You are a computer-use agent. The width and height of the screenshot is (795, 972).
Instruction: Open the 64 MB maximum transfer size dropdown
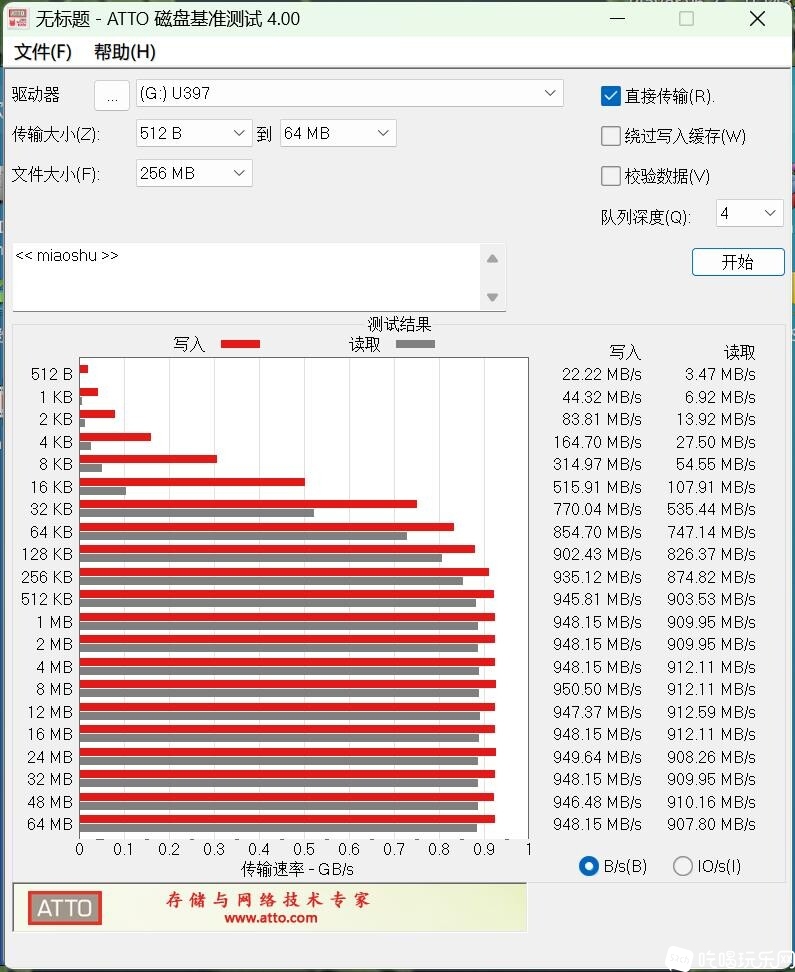338,133
